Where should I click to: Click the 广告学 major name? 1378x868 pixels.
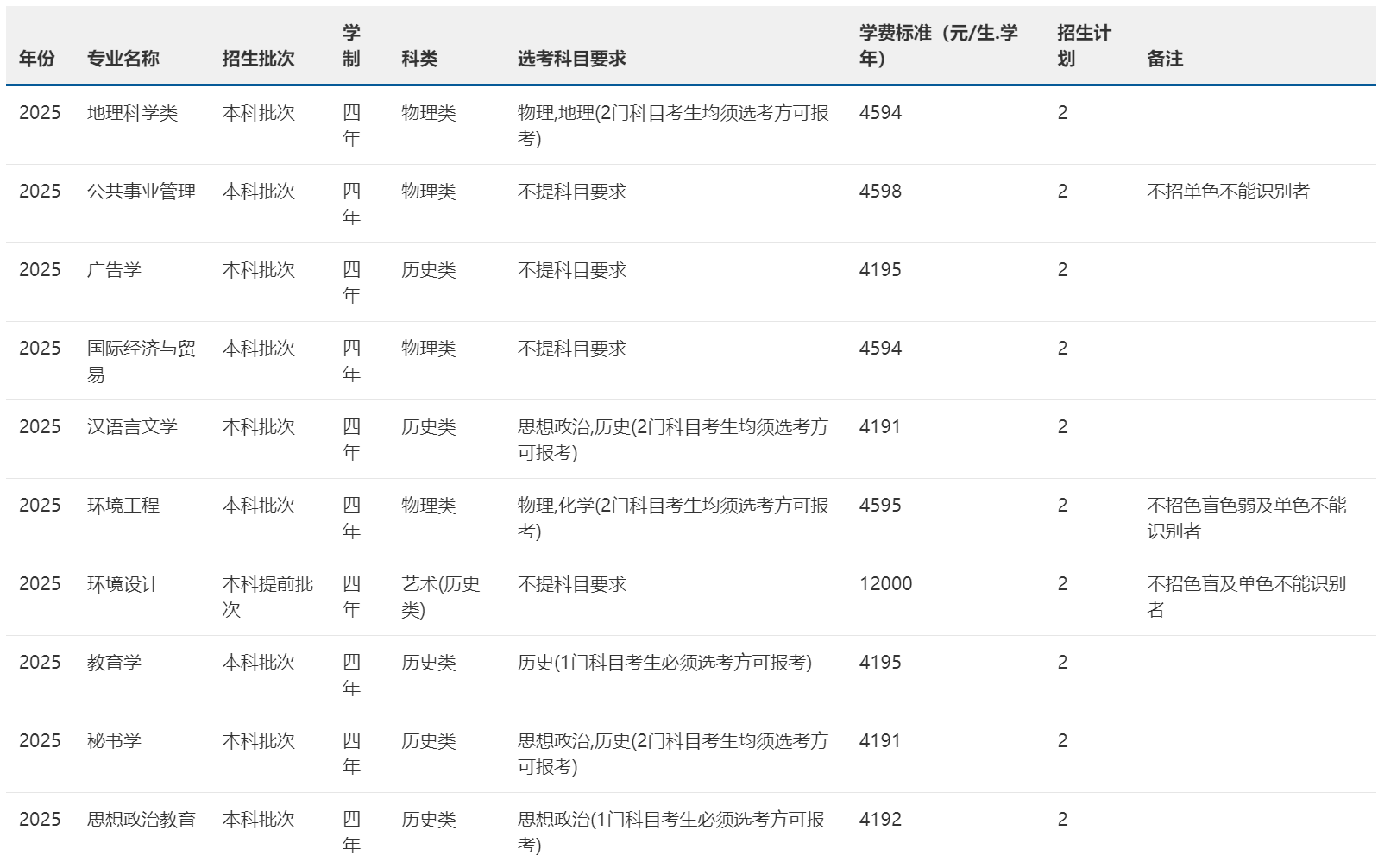(x=114, y=270)
